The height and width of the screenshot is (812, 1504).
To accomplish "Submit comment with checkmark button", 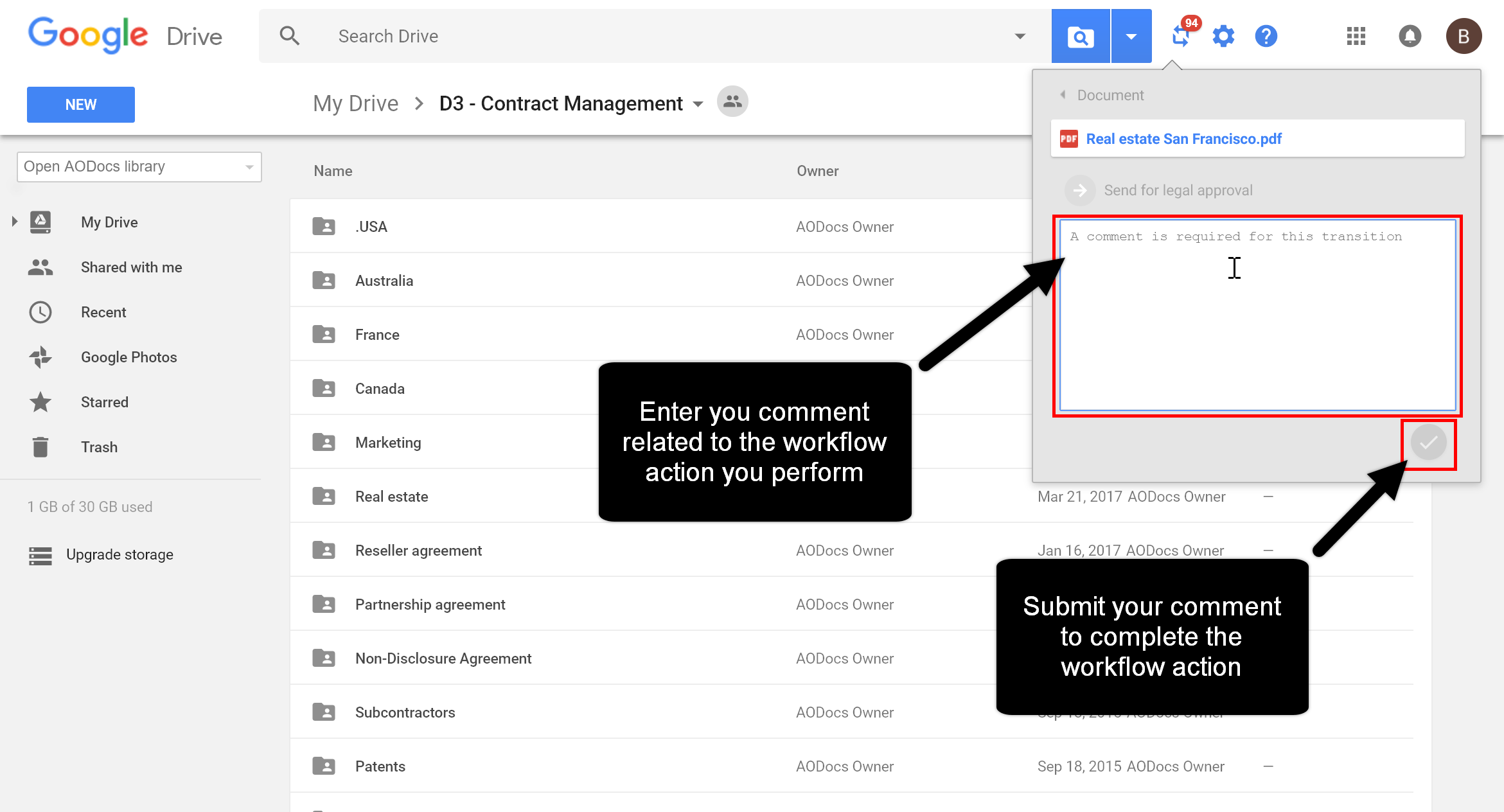I will point(1428,443).
